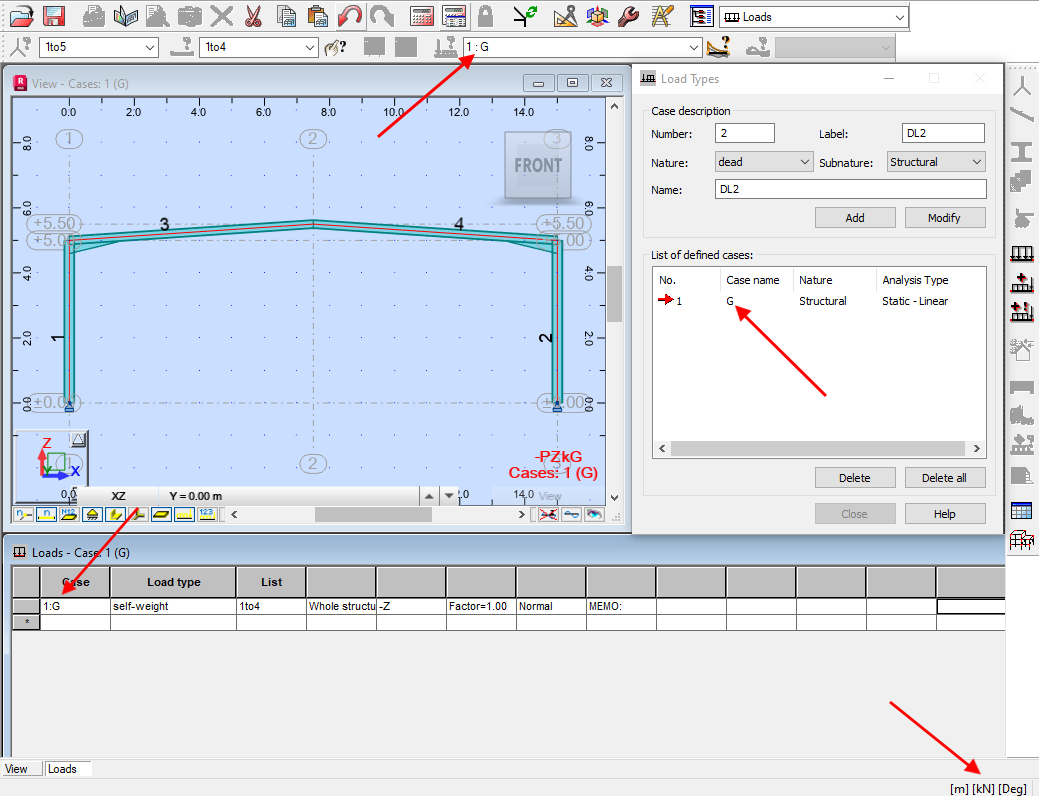Click the case Number input field
The image size is (1039, 796).
(x=745, y=133)
